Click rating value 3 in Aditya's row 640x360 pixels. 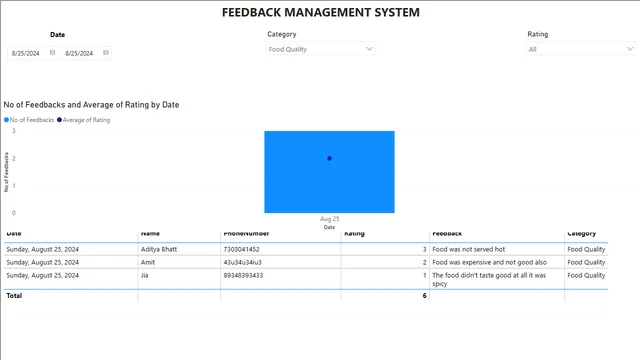pos(424,249)
